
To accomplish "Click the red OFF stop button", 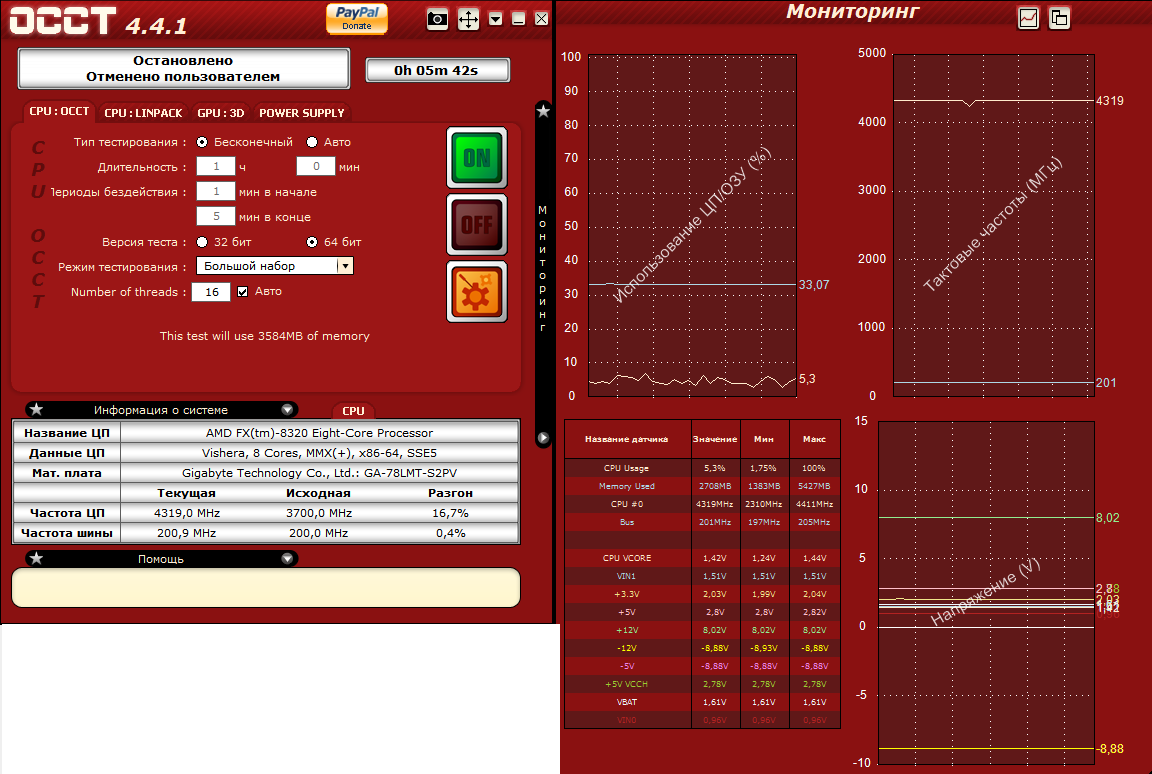I will 477,225.
